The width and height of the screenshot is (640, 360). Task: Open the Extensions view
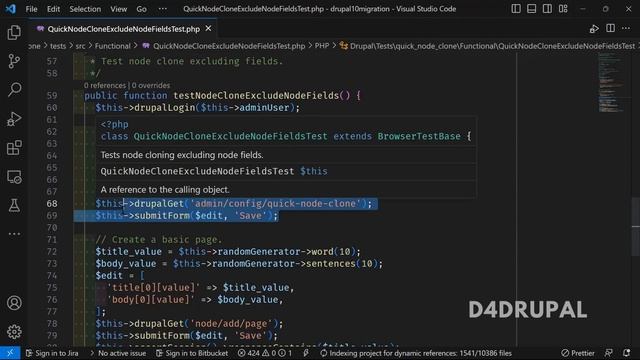click(14, 148)
